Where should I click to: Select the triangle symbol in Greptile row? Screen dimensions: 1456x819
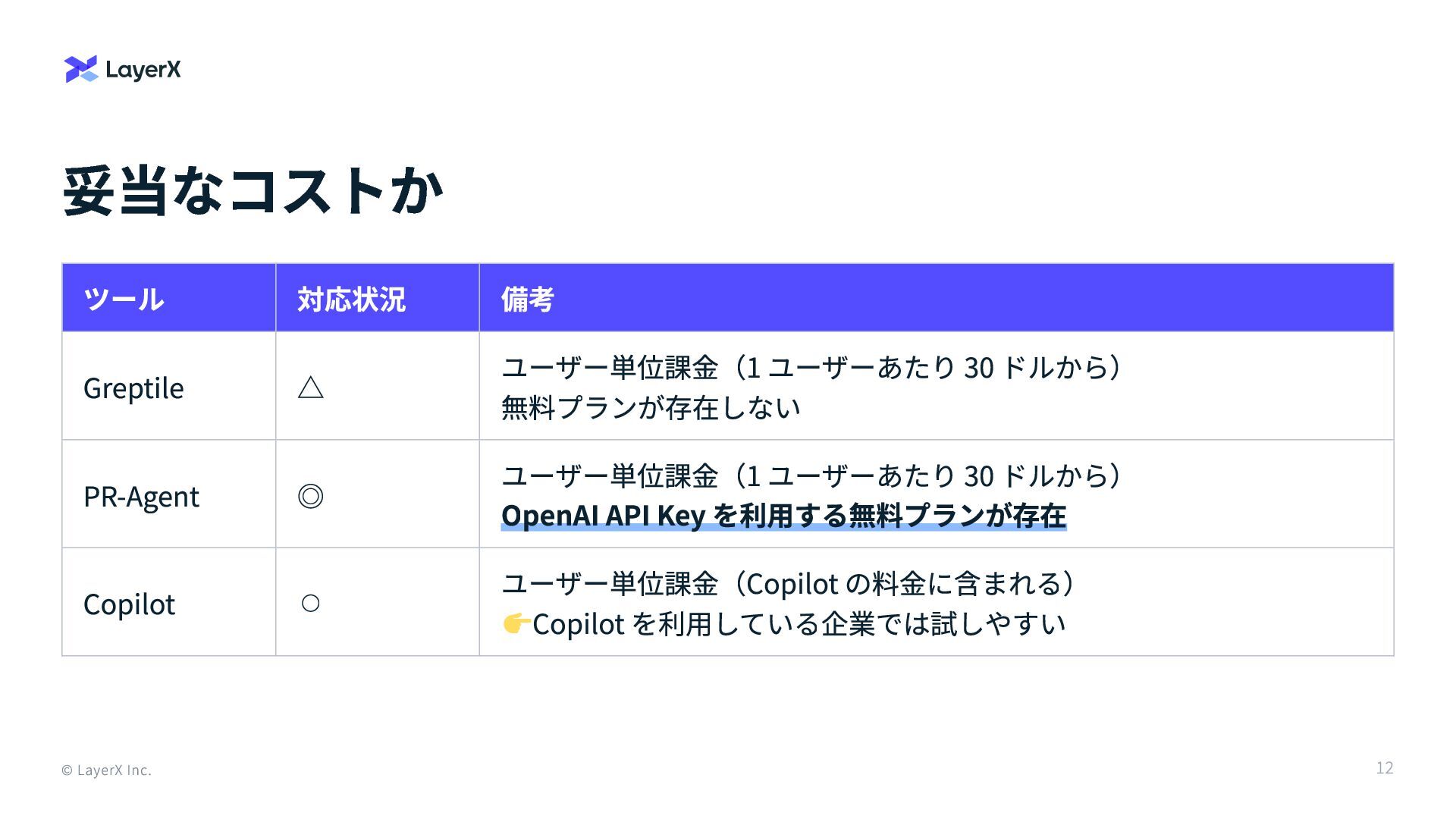click(311, 388)
